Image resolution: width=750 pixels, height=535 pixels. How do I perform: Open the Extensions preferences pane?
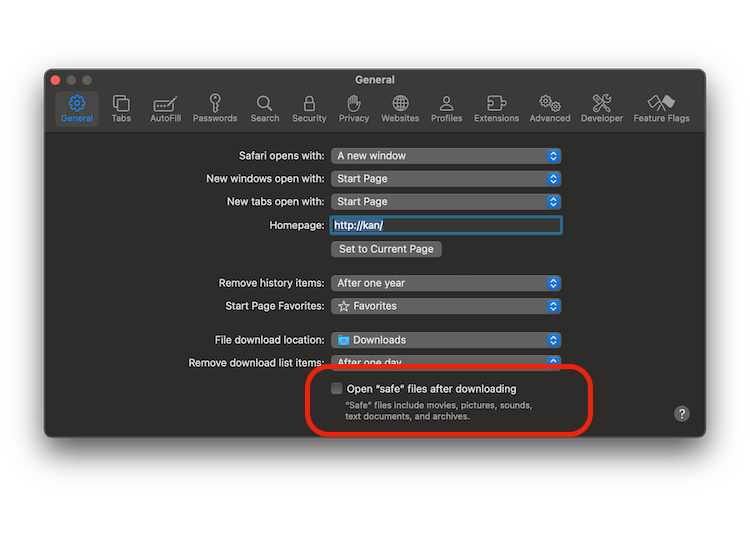click(x=496, y=108)
